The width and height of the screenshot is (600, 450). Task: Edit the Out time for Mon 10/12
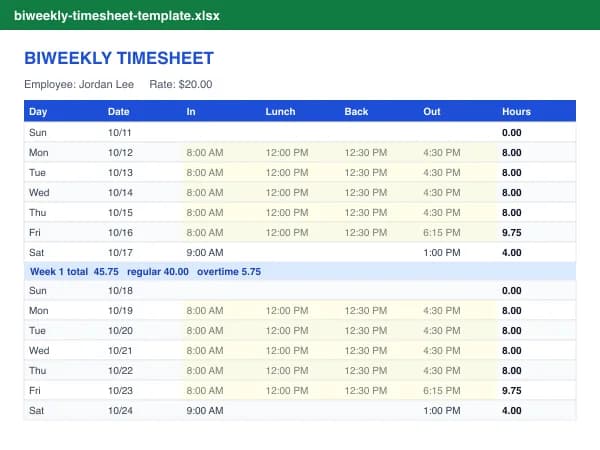pos(442,152)
